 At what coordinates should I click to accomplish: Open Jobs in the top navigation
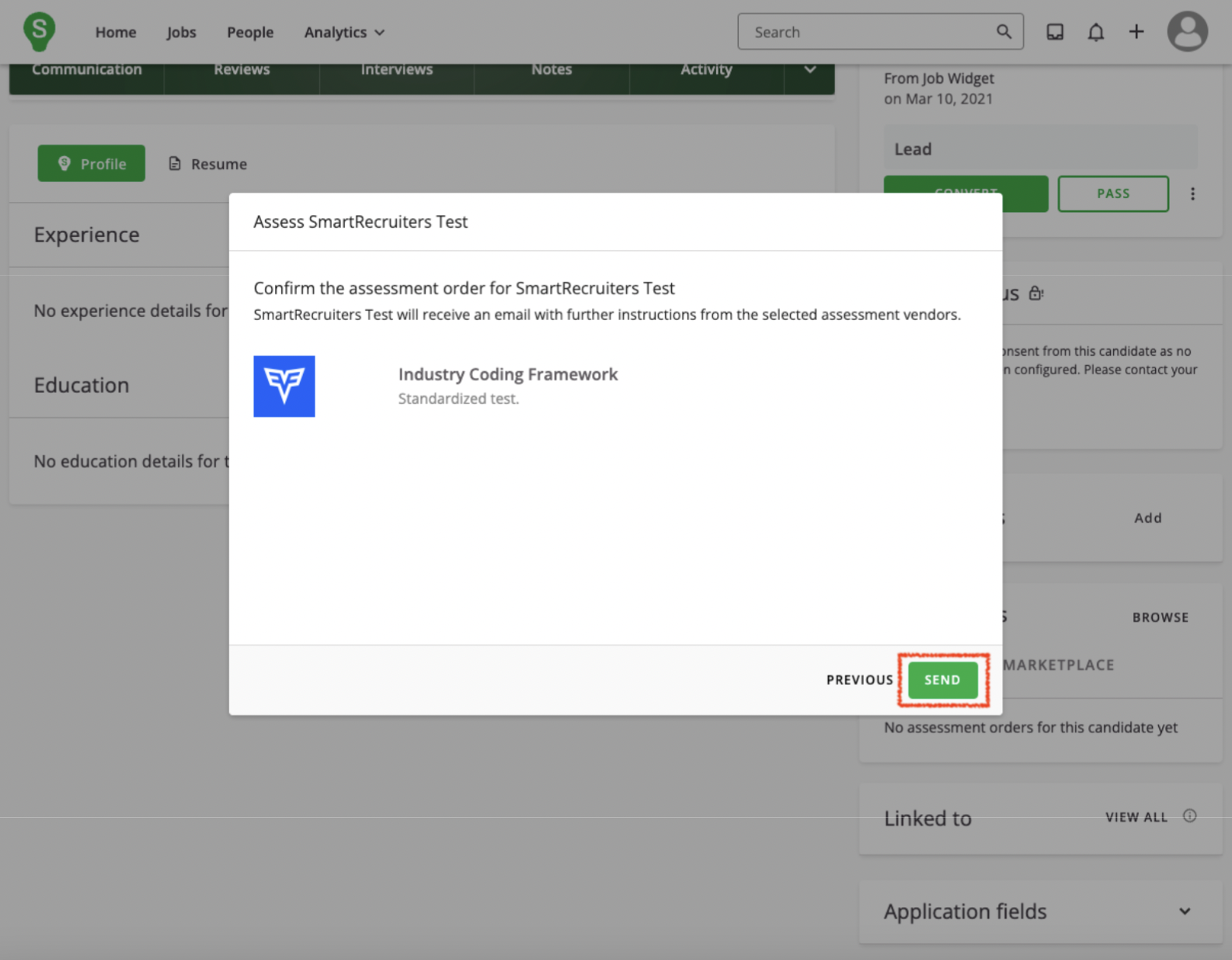(x=181, y=33)
